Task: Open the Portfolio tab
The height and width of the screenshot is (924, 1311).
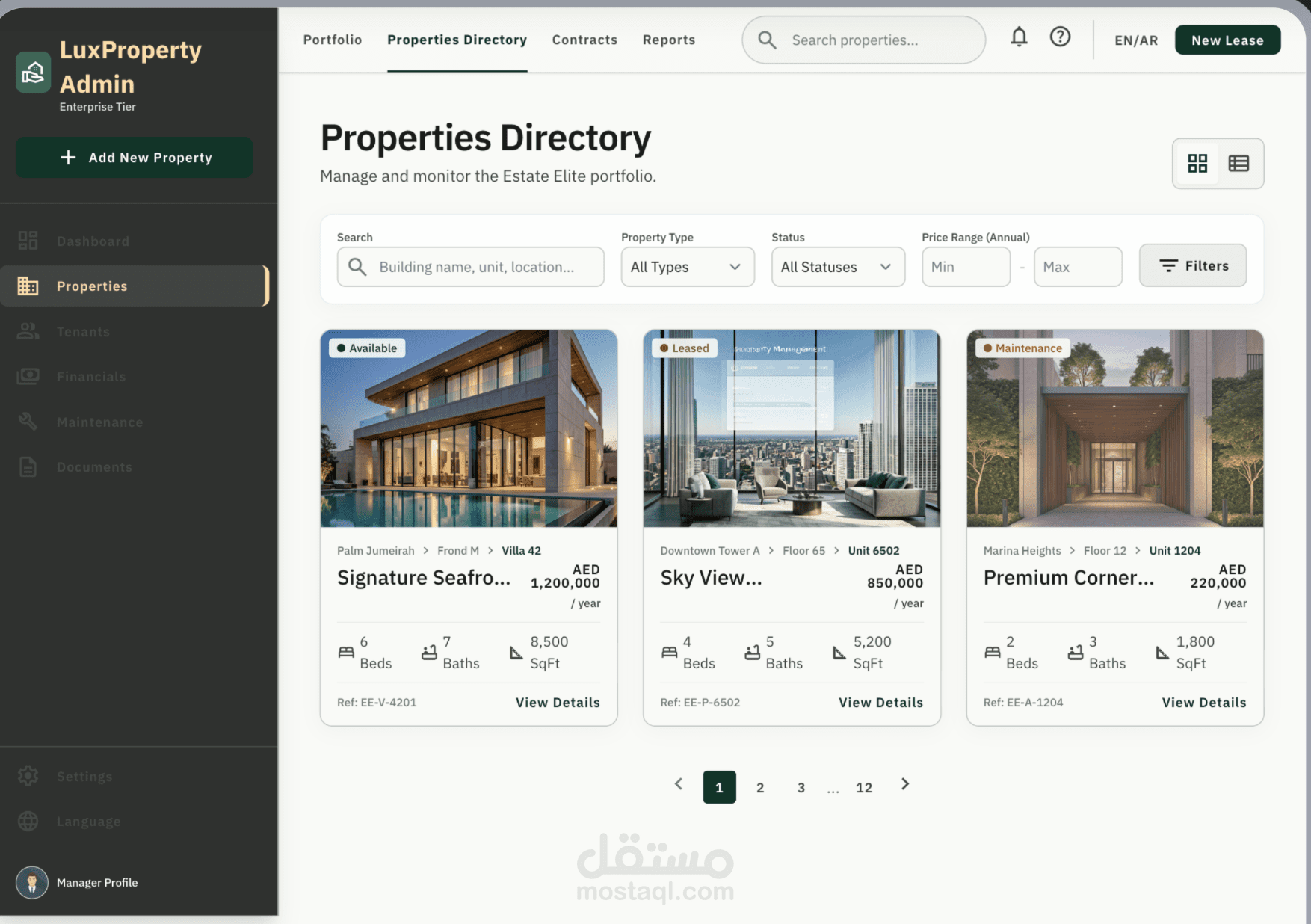Action: tap(333, 40)
